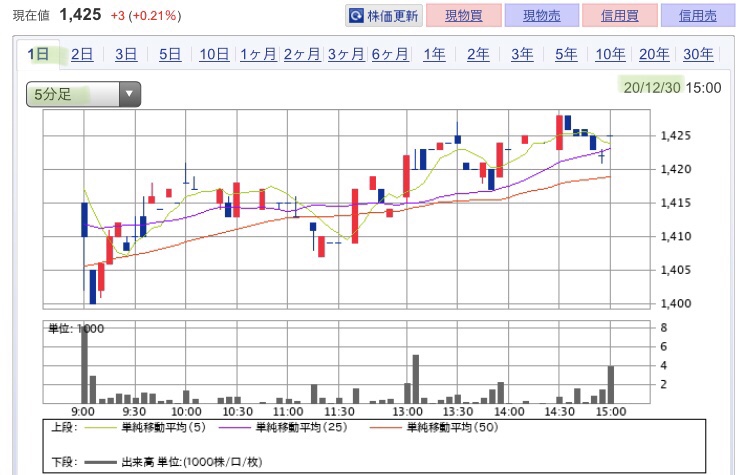View the 10年 chart period
This screenshot has width=749, height=475.
pos(610,54)
